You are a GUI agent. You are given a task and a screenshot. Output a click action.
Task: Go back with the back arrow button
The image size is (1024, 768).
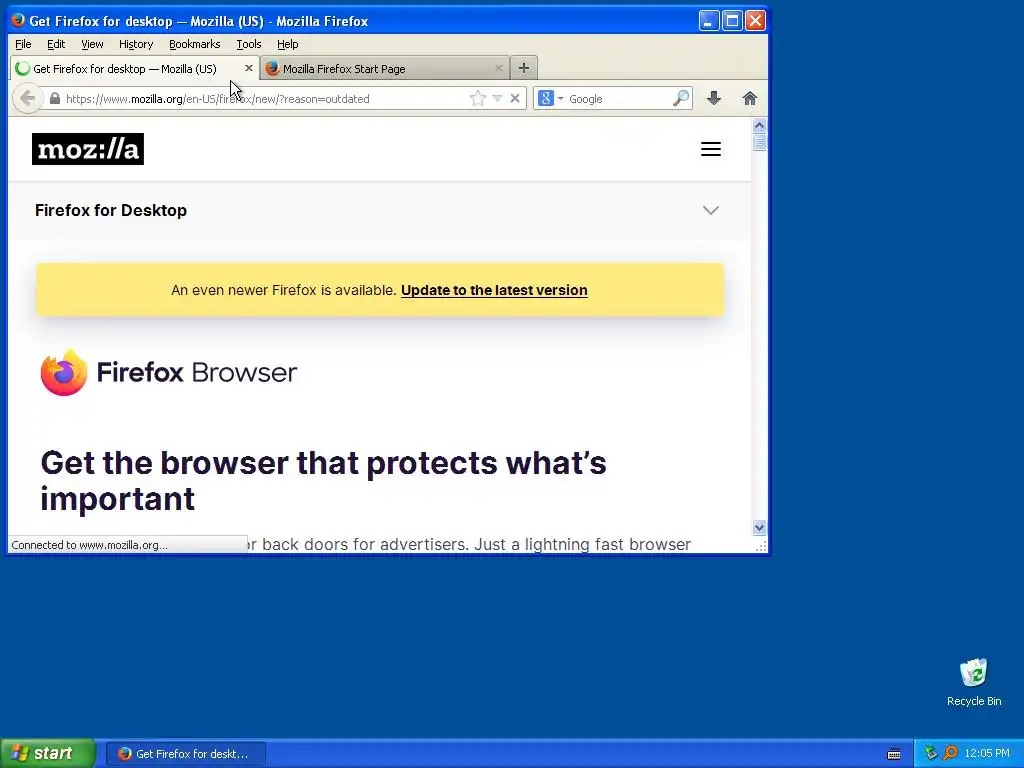point(27,99)
